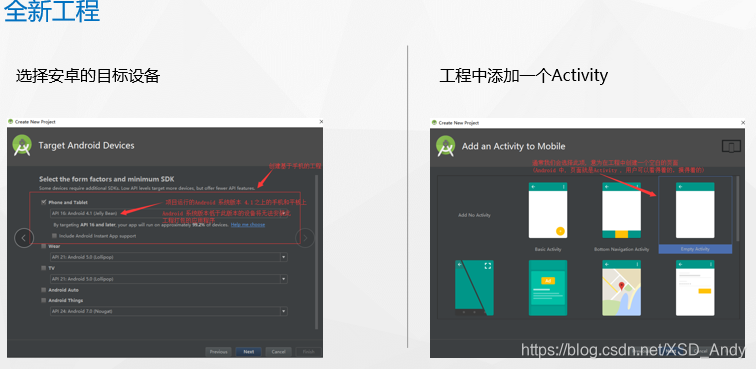Viewport: 756px width, 369px height.
Task: Click the '全新工程' slide heading
Action: click(52, 11)
